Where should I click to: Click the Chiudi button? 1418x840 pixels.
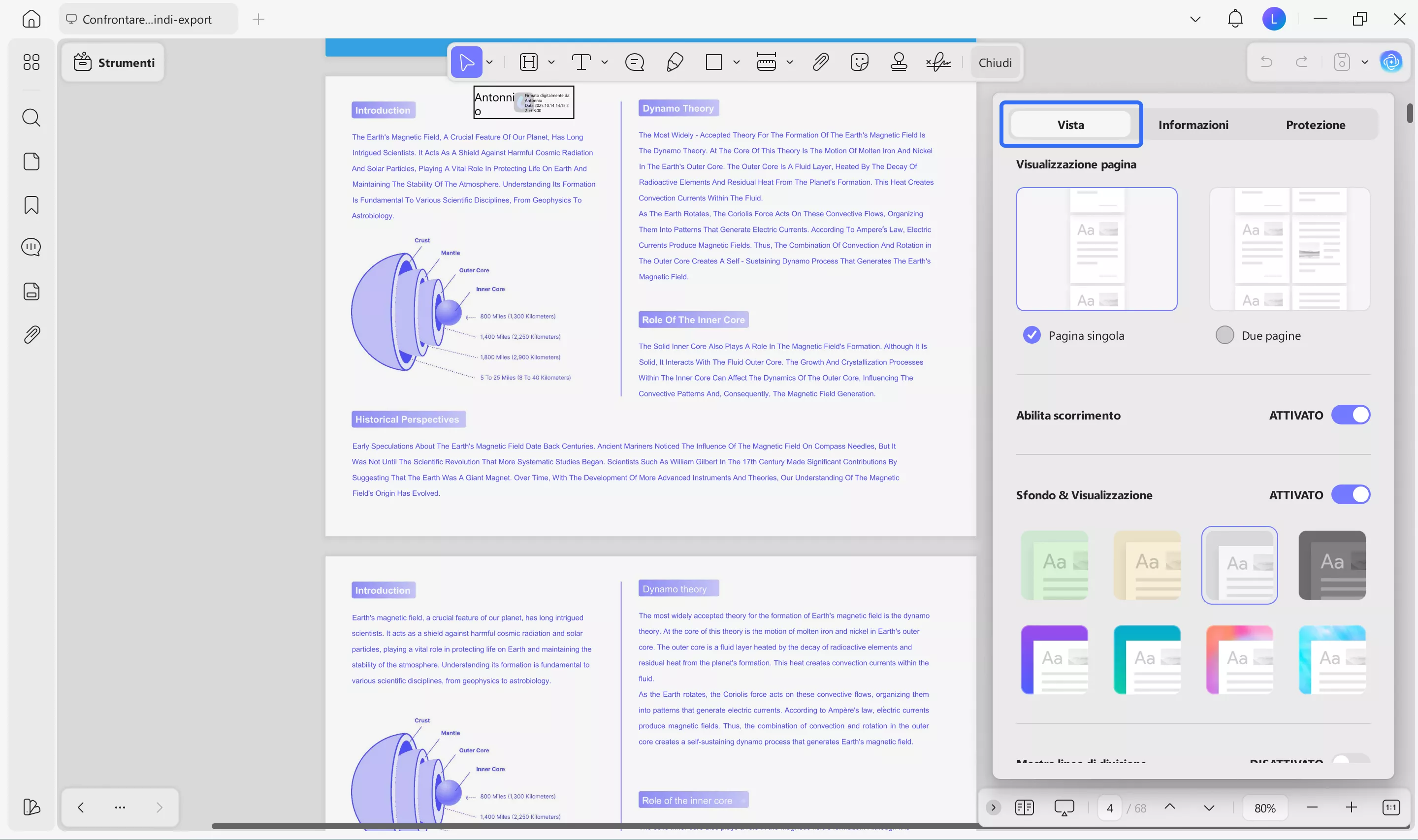point(995,62)
